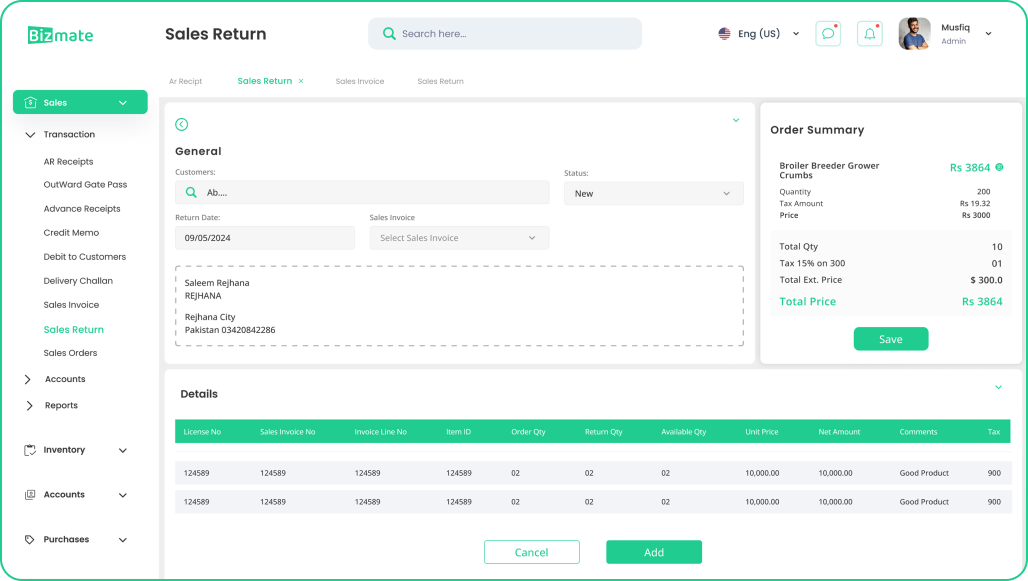Image resolution: width=1028 pixels, height=581 pixels.
Task: Click the Purchases tag icon
Action: pyautogui.click(x=30, y=540)
